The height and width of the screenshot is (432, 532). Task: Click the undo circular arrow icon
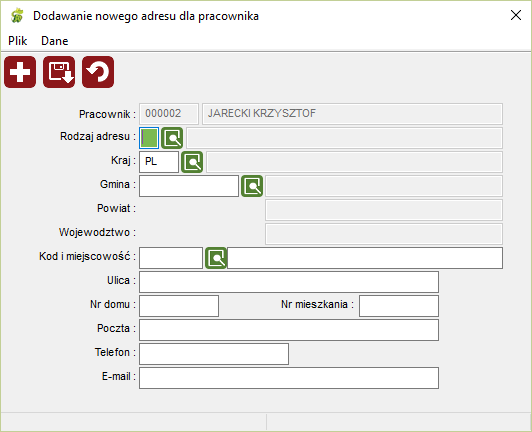(98, 72)
